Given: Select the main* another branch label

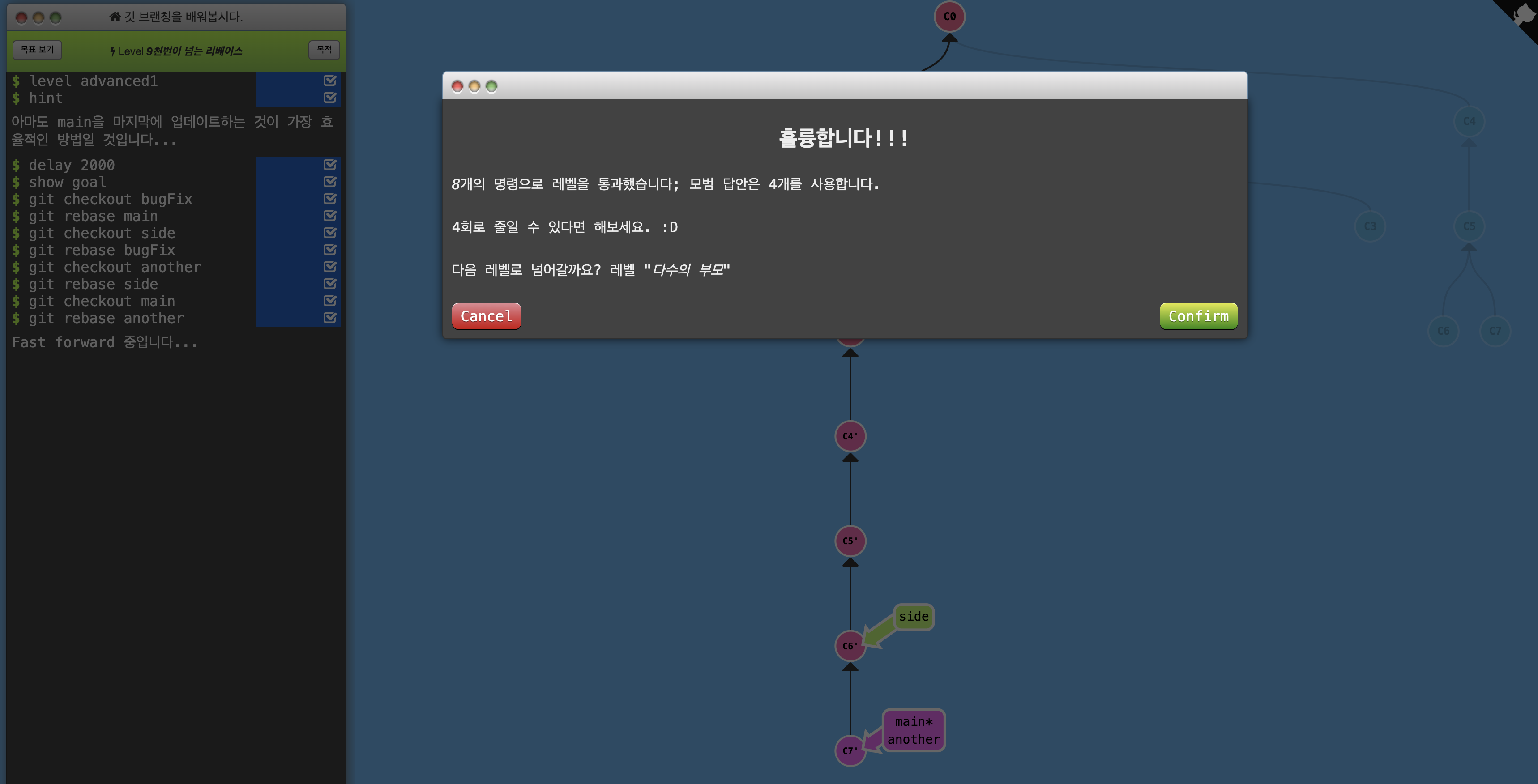Looking at the screenshot, I should 914,730.
